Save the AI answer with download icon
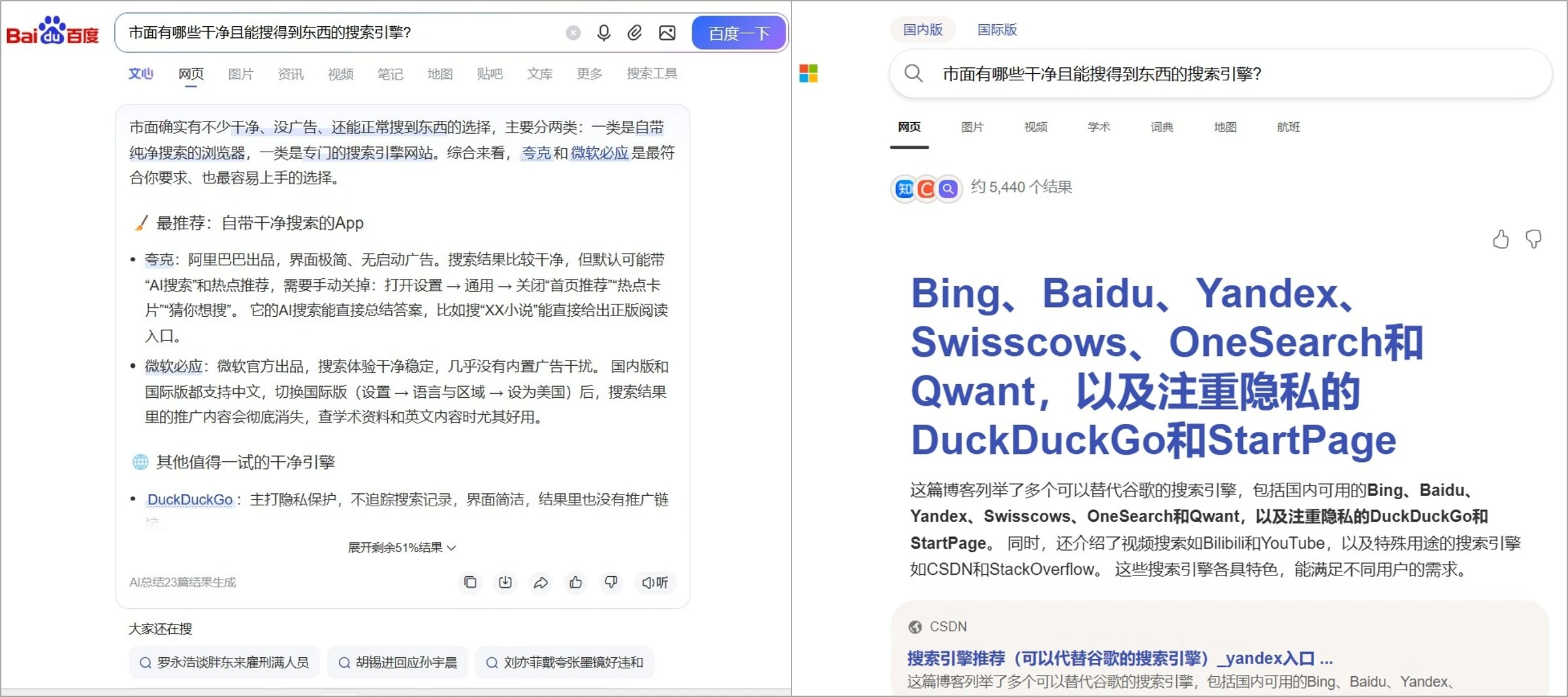This screenshot has height=697, width=1568. 505,582
